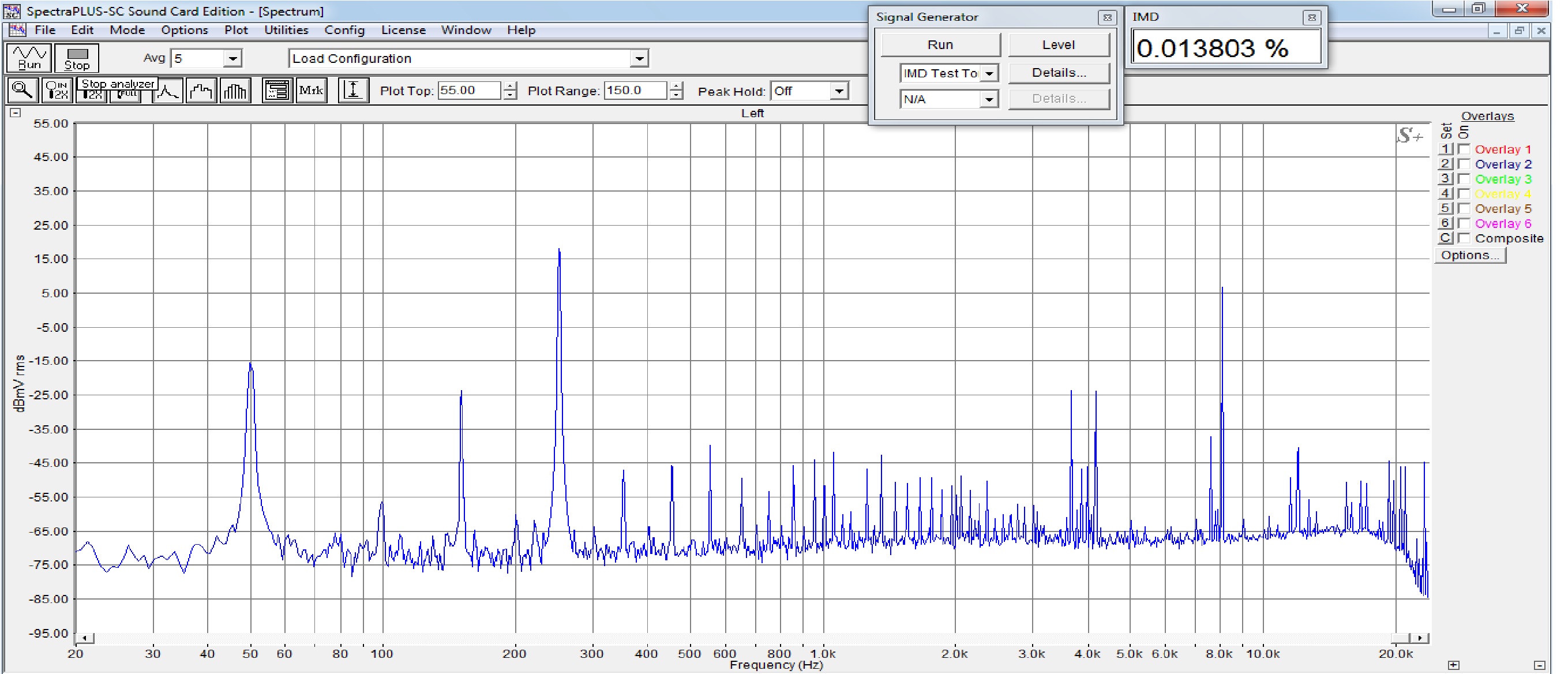This screenshot has width=1568, height=674.
Task: Click the Run analyzer button with sine wave
Action: [x=29, y=58]
